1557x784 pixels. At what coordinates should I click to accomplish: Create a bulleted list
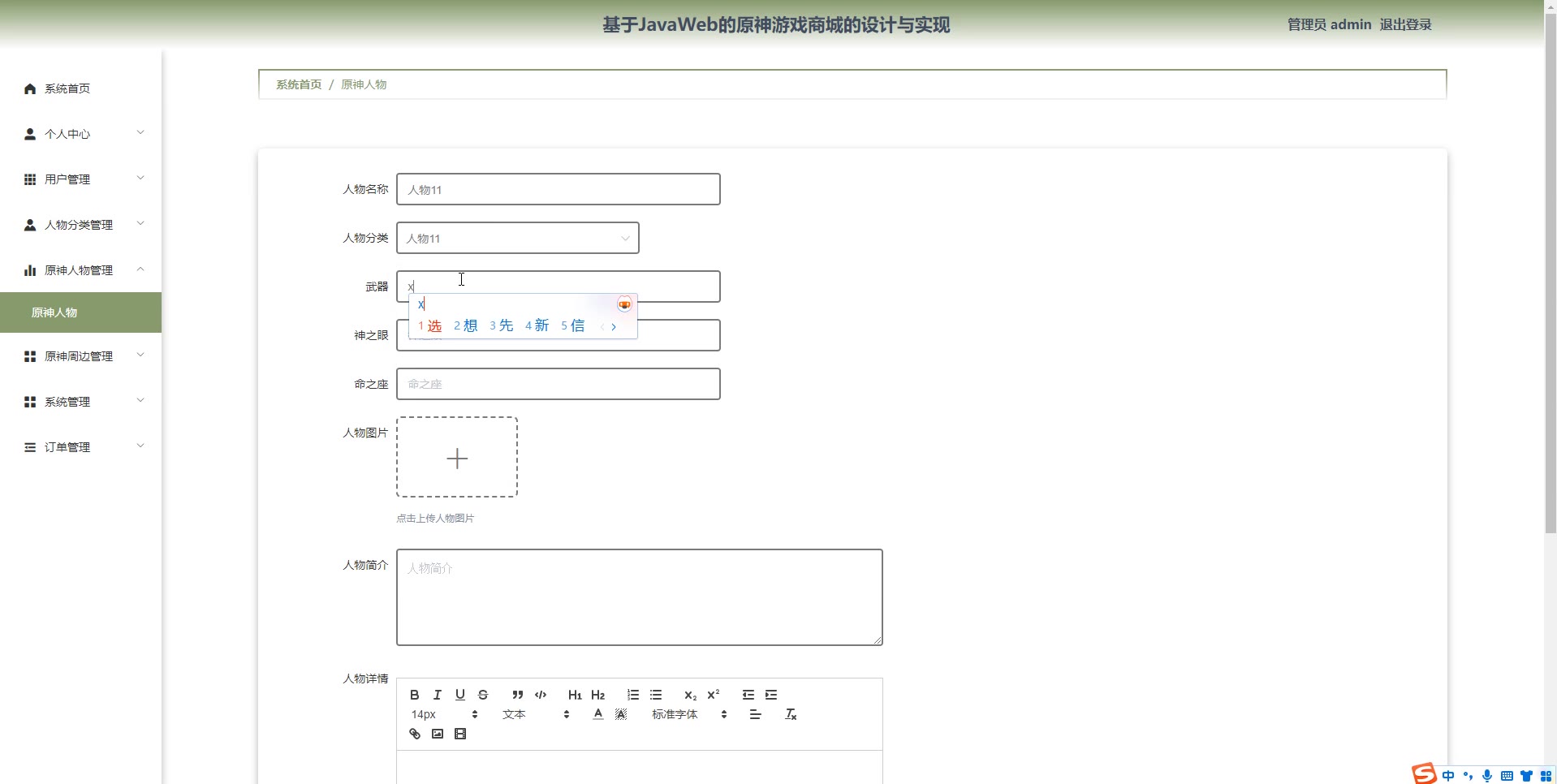click(x=656, y=695)
